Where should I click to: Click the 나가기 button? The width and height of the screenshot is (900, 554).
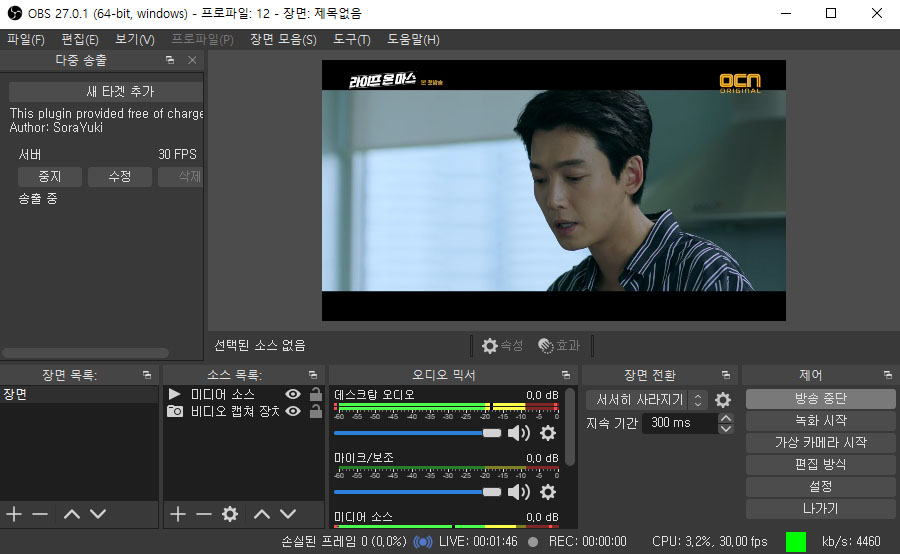click(820, 509)
